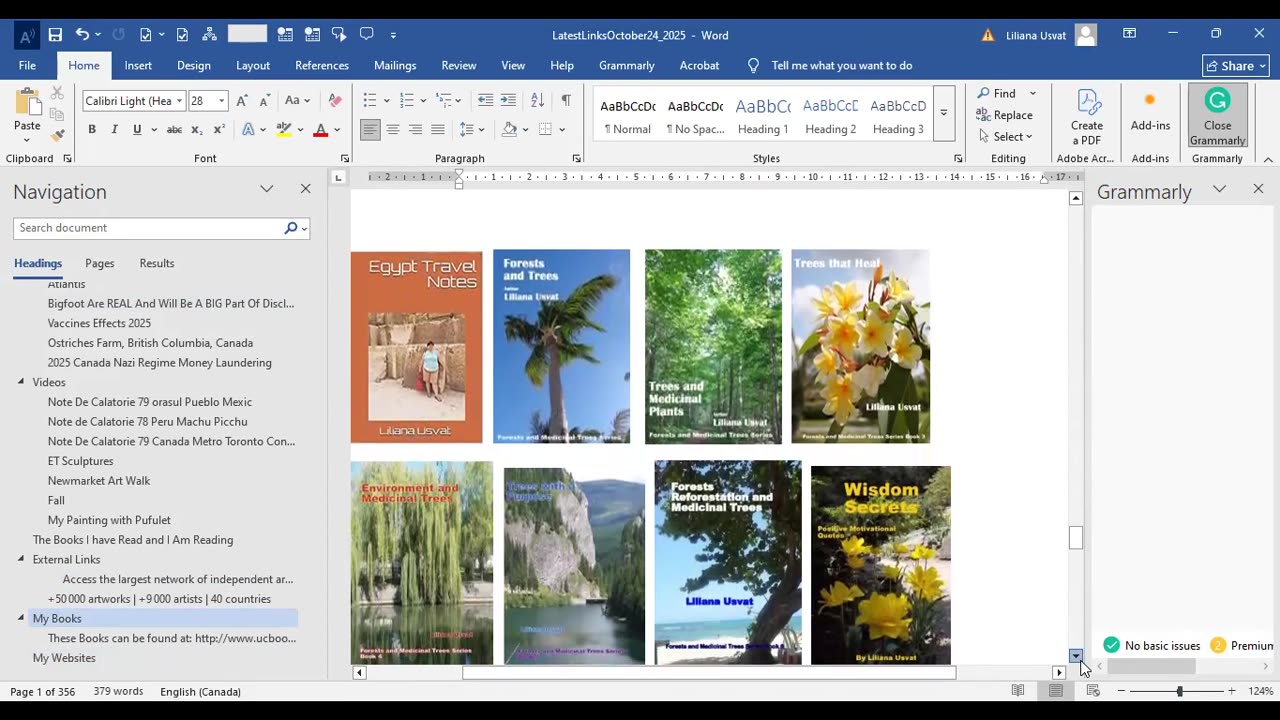Click the Format Painter icon
Viewport: 1280px width, 720px height.
coord(58,135)
